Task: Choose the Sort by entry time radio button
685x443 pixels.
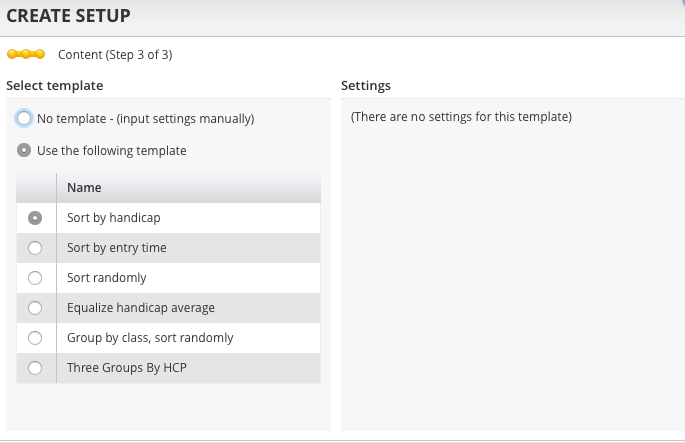Action: [x=36, y=248]
